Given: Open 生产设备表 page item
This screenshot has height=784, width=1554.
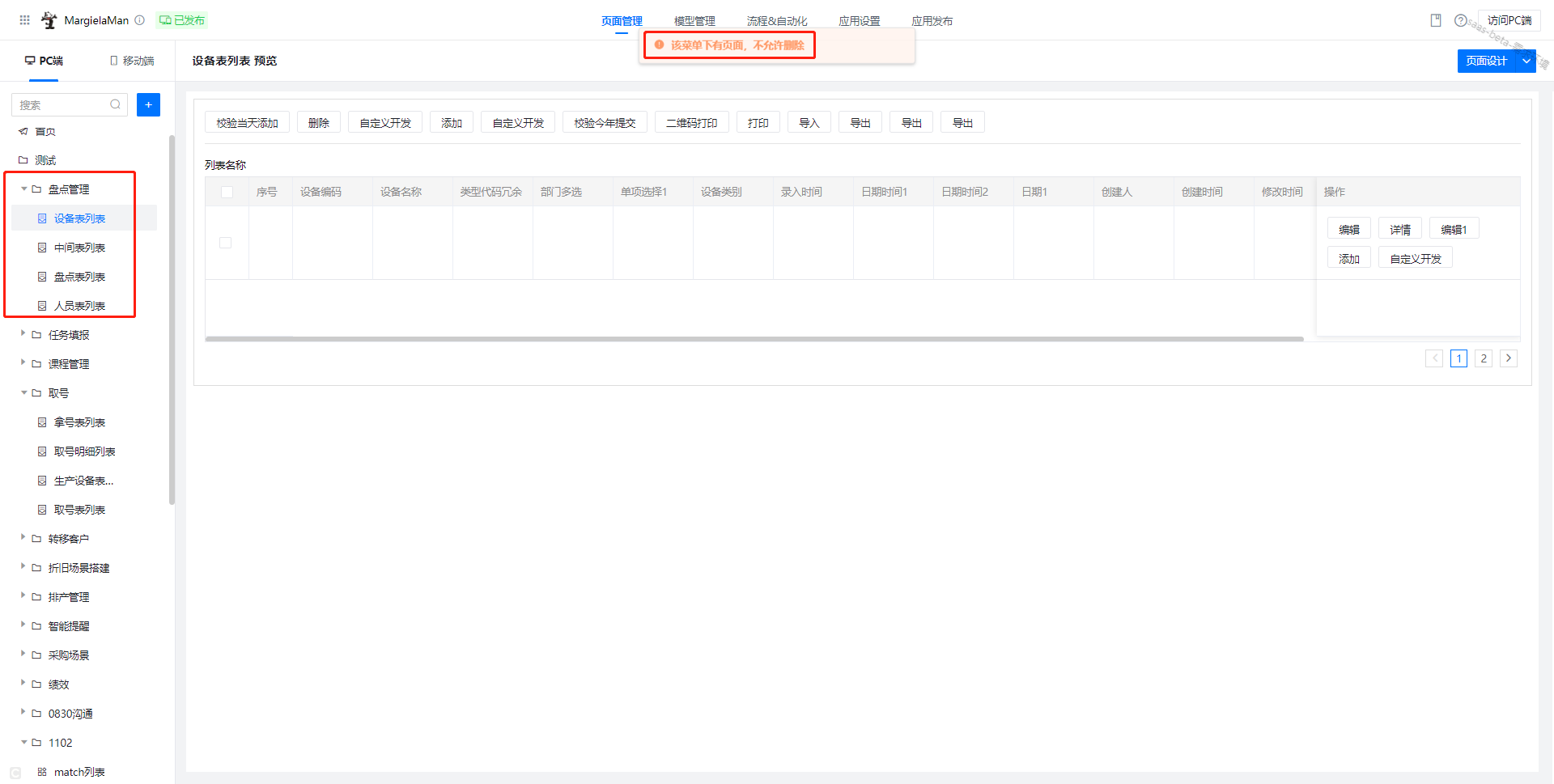Looking at the screenshot, I should click(83, 481).
